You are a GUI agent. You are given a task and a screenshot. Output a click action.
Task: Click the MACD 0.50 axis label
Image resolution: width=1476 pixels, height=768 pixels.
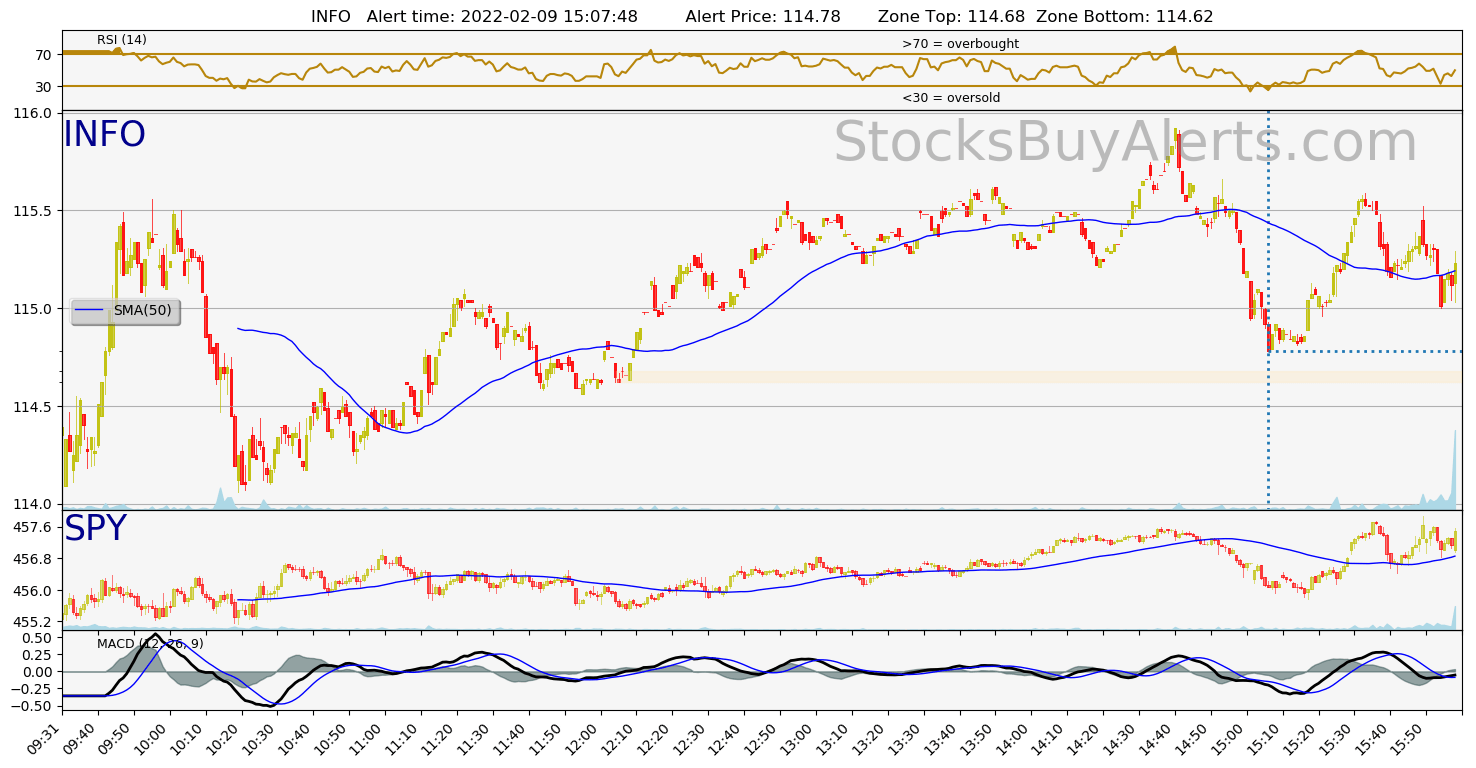(38, 637)
